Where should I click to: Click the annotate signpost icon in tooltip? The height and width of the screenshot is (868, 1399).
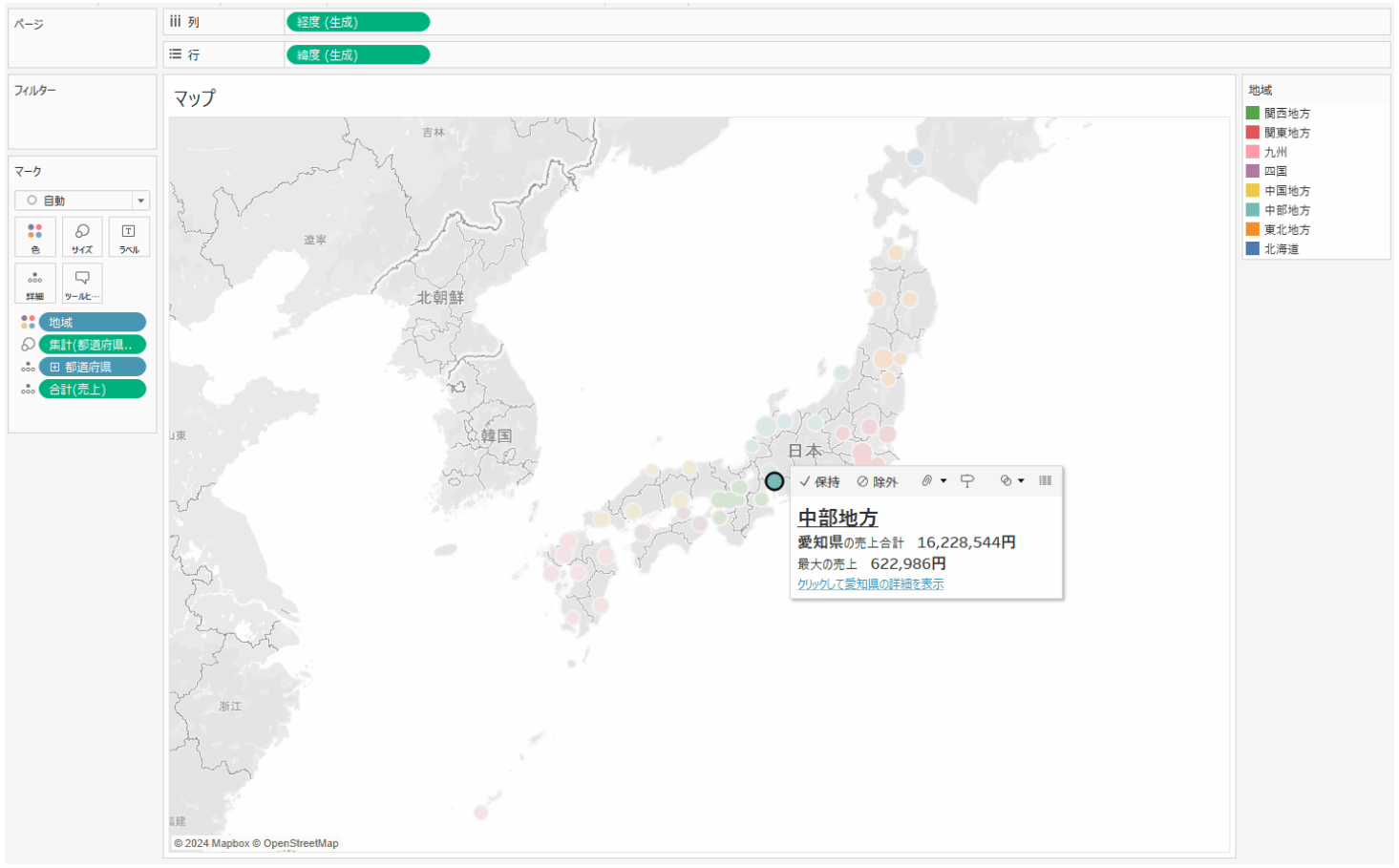(967, 481)
